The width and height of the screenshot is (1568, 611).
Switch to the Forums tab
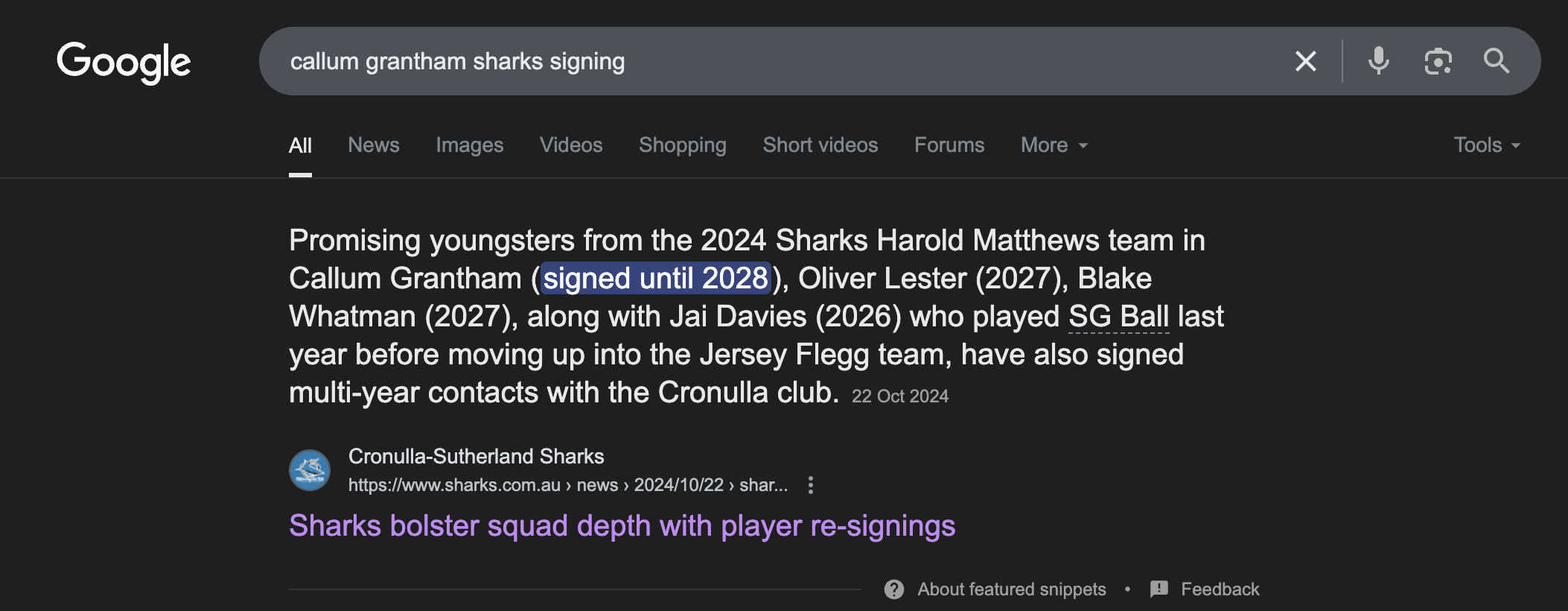949,145
